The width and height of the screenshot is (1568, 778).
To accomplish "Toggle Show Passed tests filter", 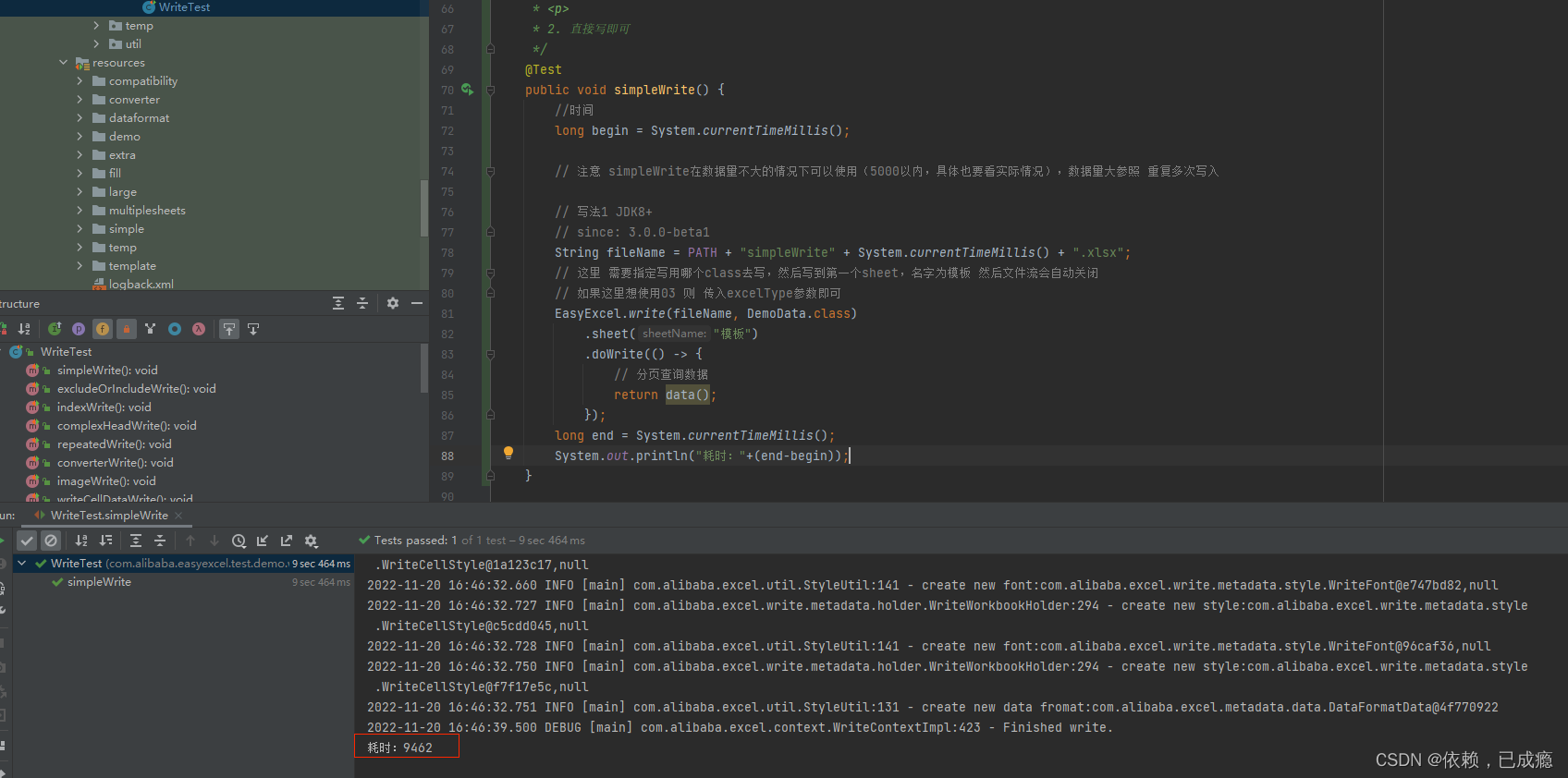I will coord(27,541).
